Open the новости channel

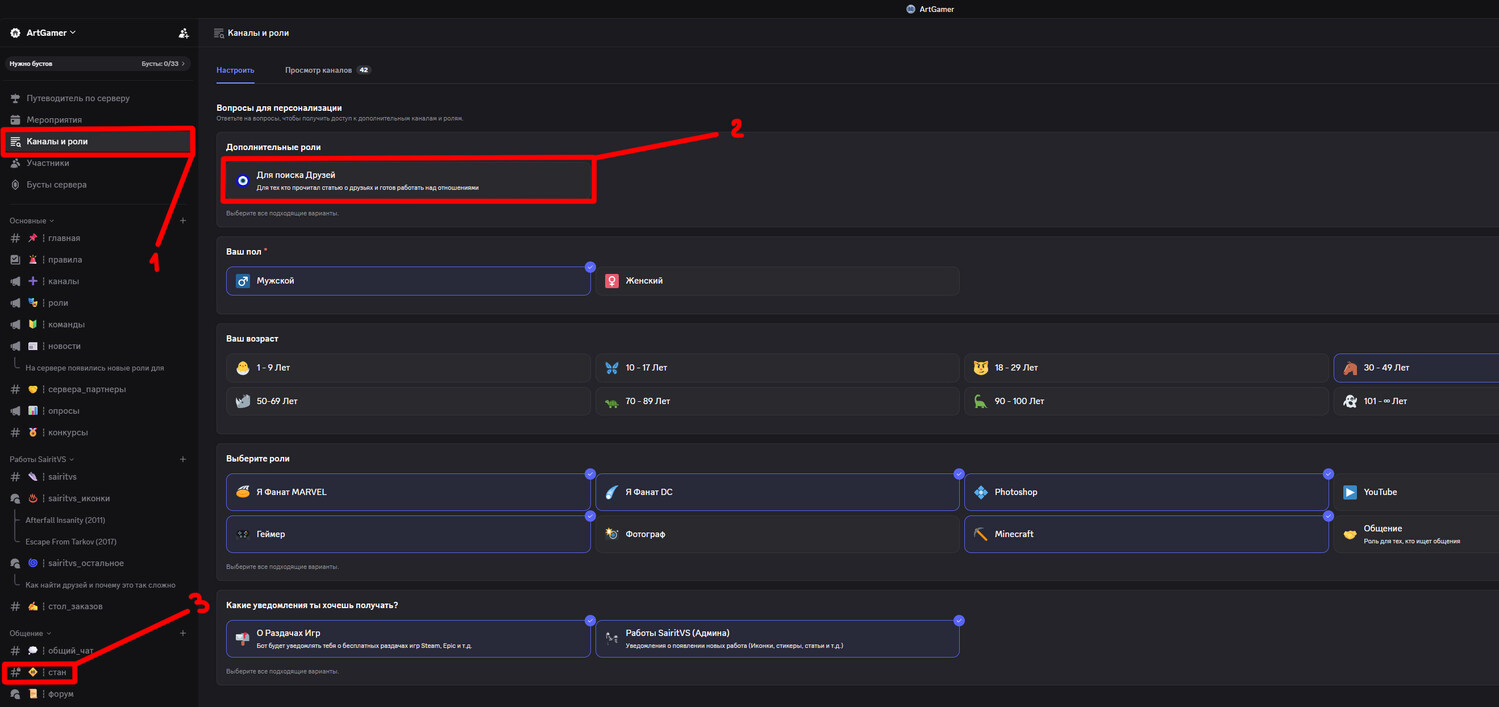pos(98,346)
